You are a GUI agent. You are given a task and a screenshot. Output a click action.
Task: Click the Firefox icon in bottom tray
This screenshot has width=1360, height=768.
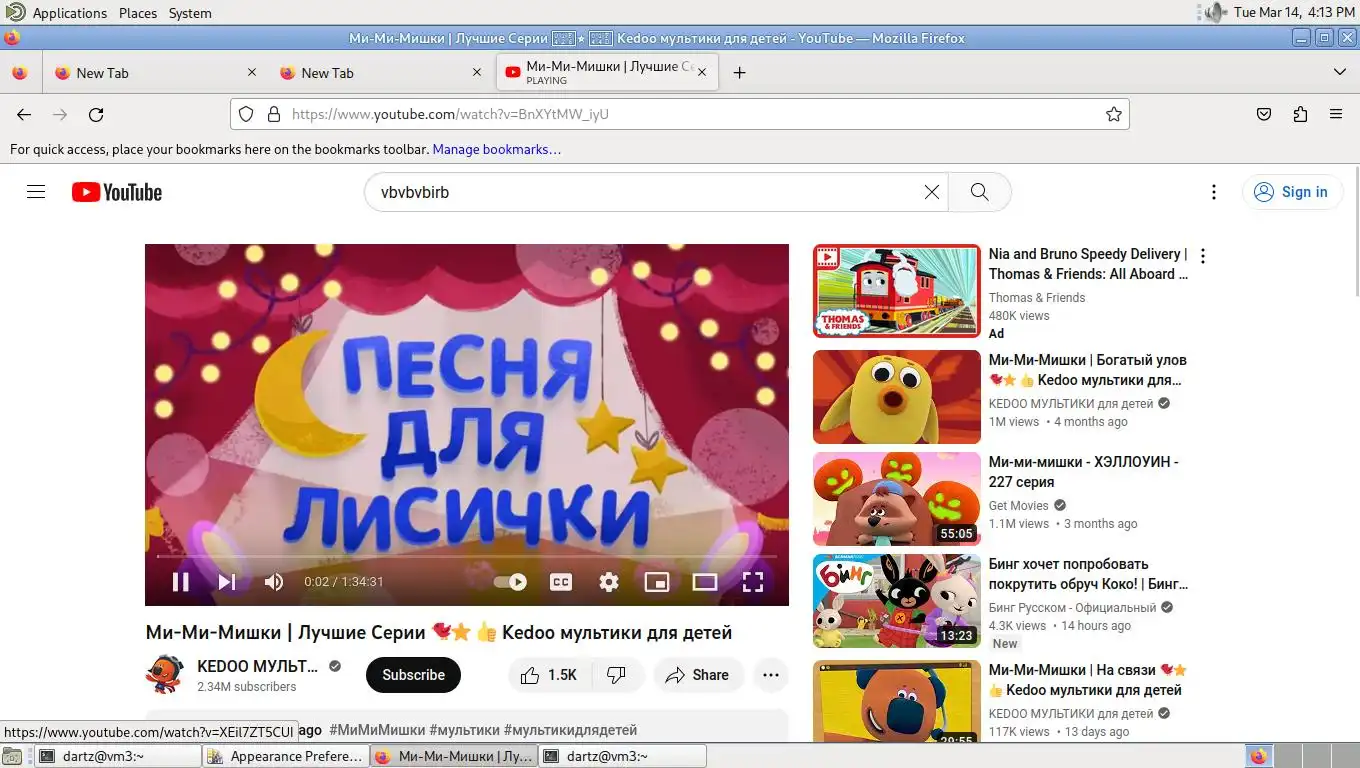pyautogui.click(x=1258, y=756)
